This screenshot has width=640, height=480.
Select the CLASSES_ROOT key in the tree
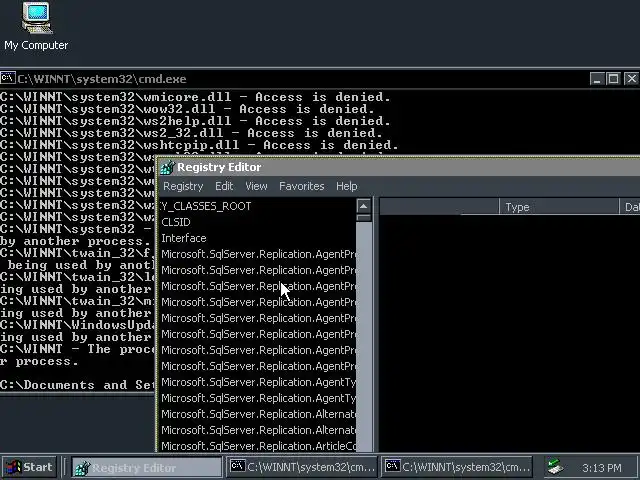pos(206,206)
